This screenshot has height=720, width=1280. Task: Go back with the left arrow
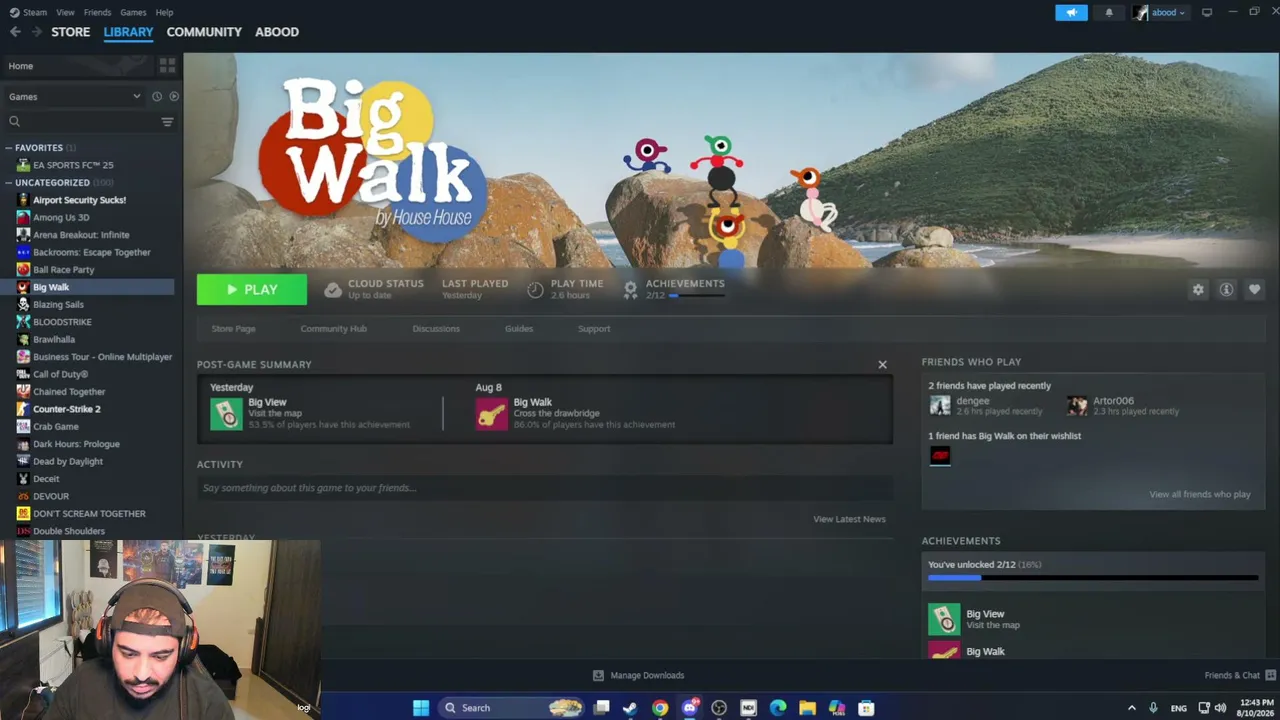click(15, 32)
